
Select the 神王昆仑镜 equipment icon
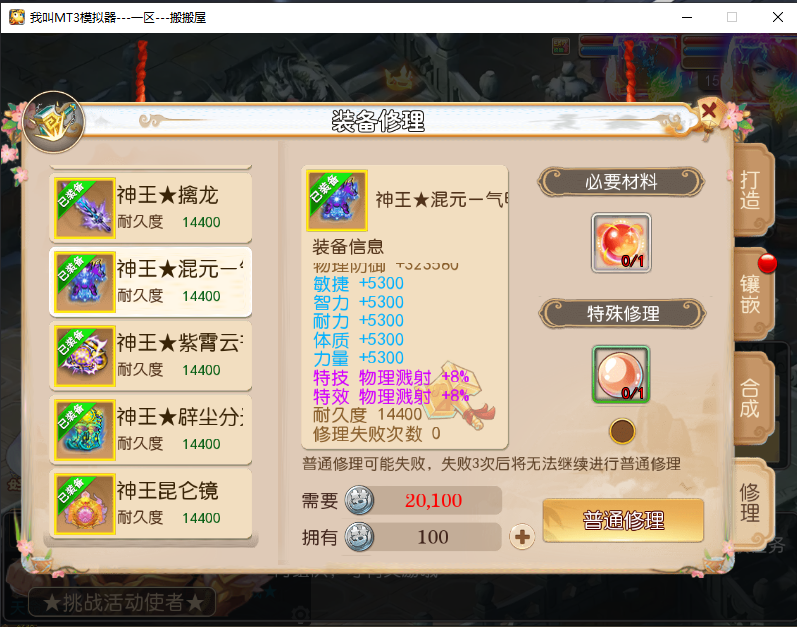[85, 504]
